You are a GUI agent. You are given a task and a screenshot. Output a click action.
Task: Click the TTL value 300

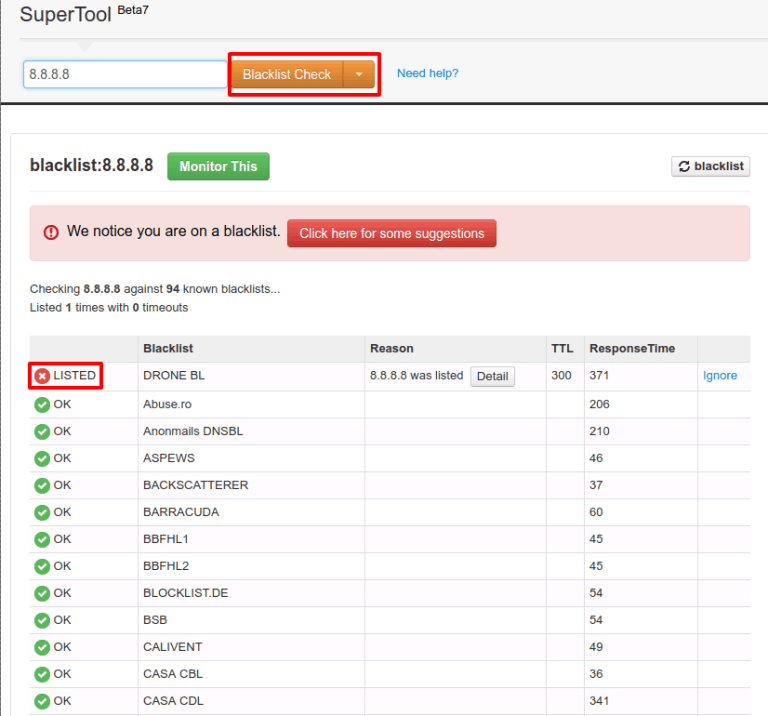click(561, 376)
